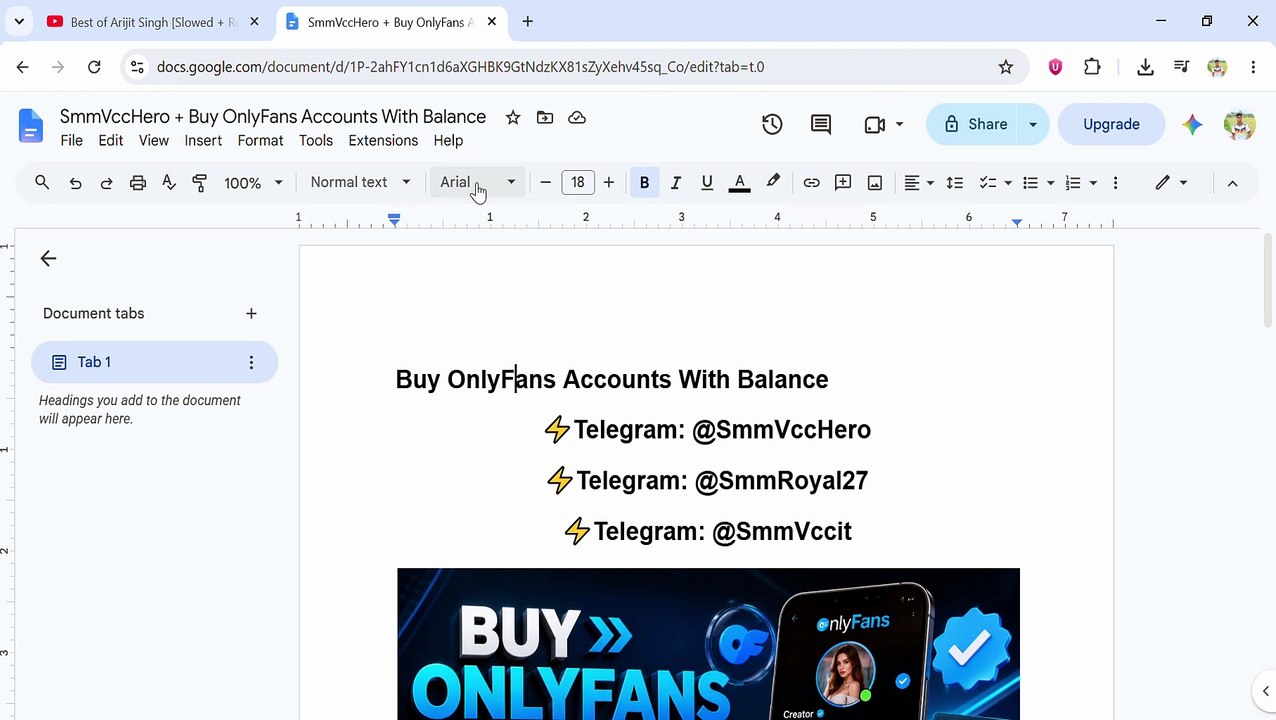The height and width of the screenshot is (720, 1276).
Task: Click the OnlyFans banner image
Action: point(708,644)
